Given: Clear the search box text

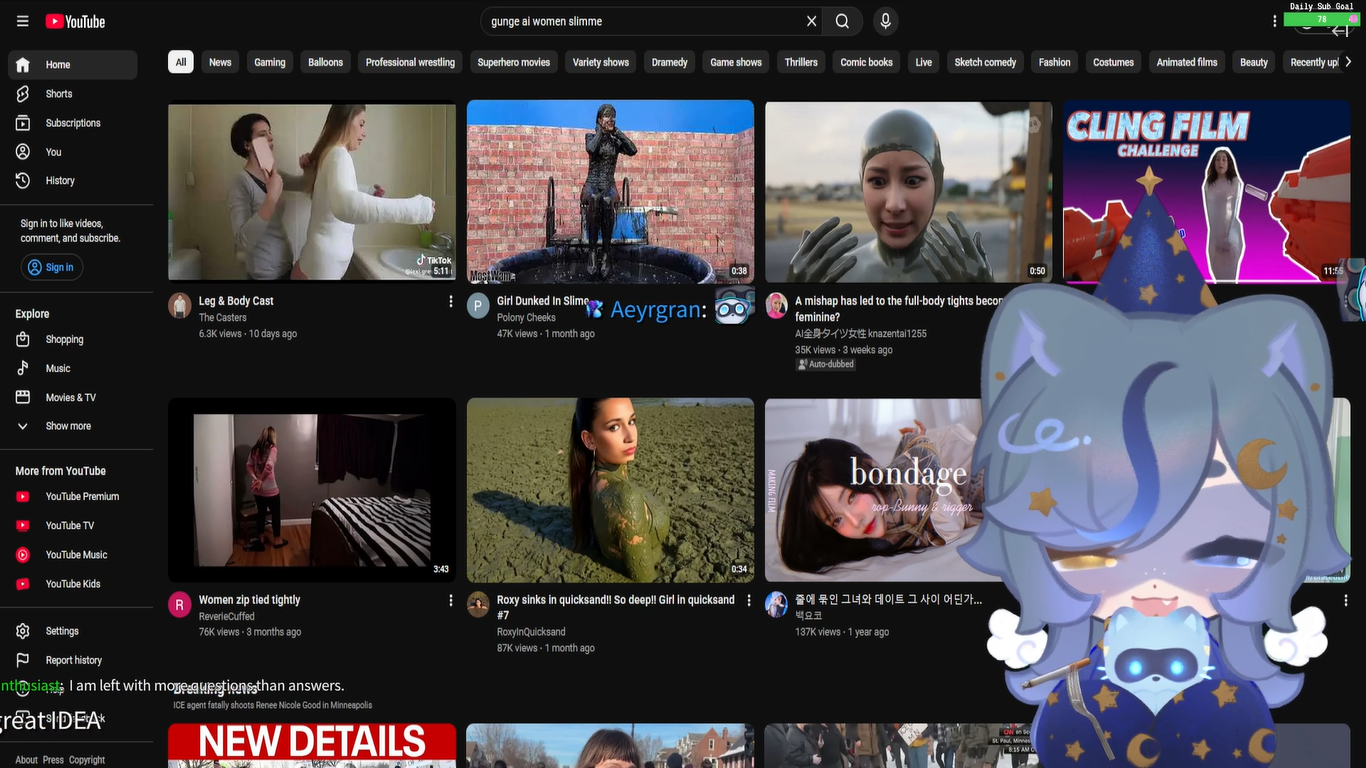Looking at the screenshot, I should coord(811,21).
